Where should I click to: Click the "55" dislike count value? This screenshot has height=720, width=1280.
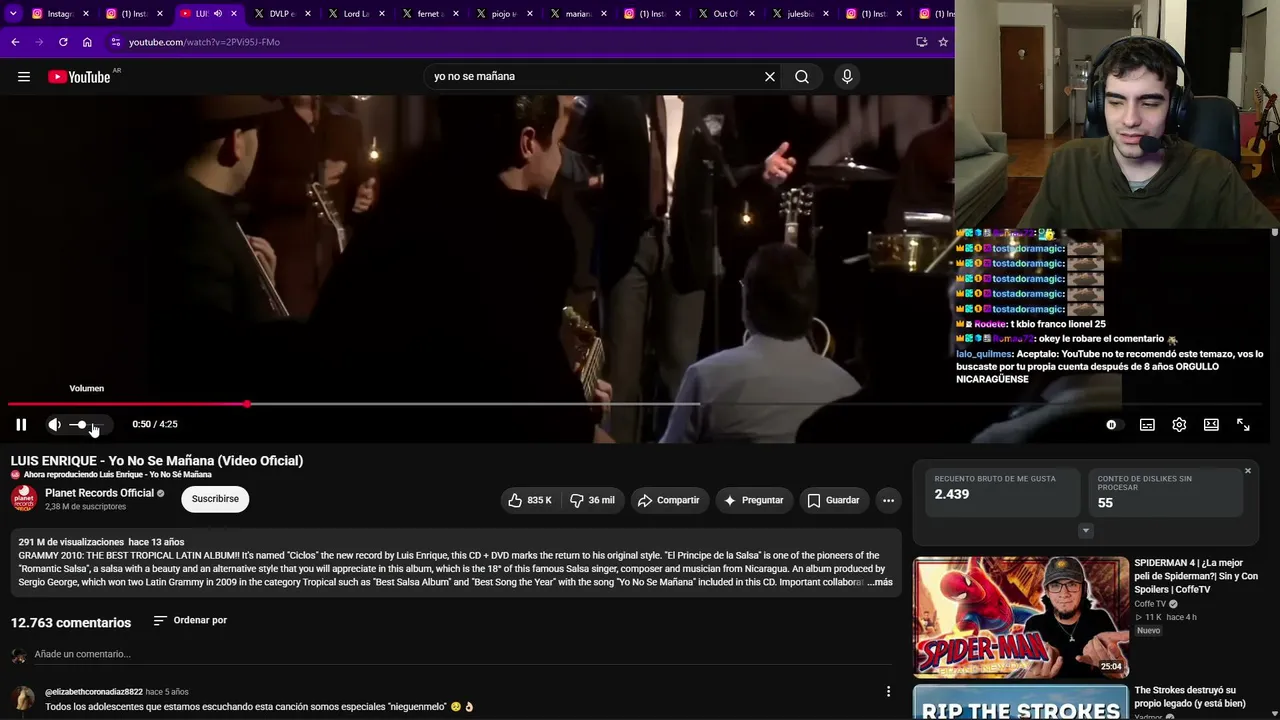pos(1105,503)
